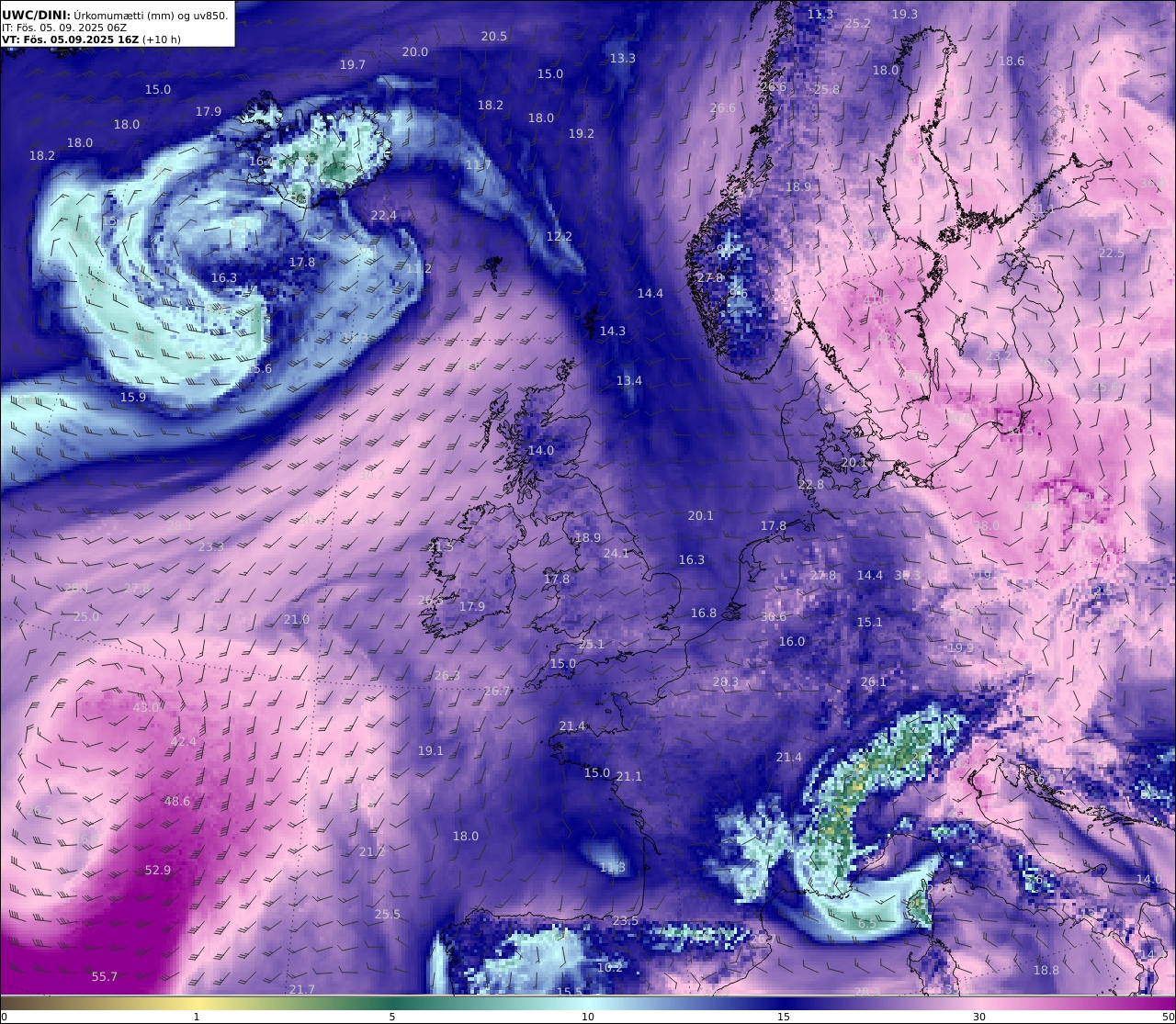Click the 15.6 value label
Viewport: 1176px width, 1024px height.
pyautogui.click(x=259, y=368)
